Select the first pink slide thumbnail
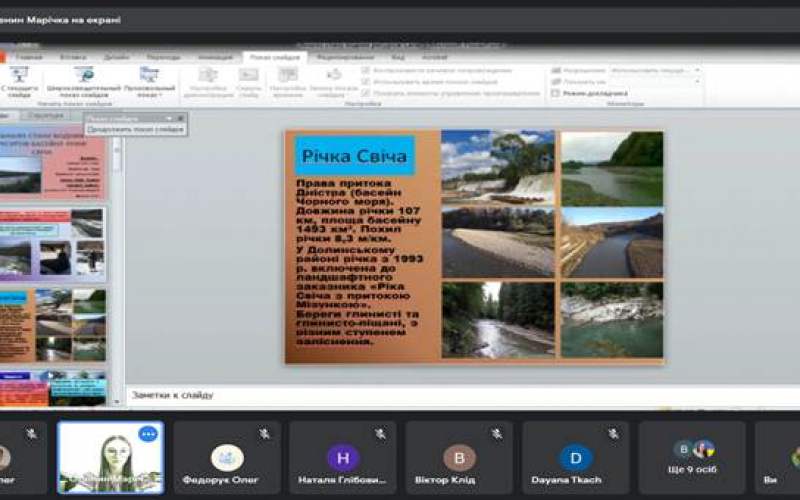800x500 pixels. [x=53, y=163]
